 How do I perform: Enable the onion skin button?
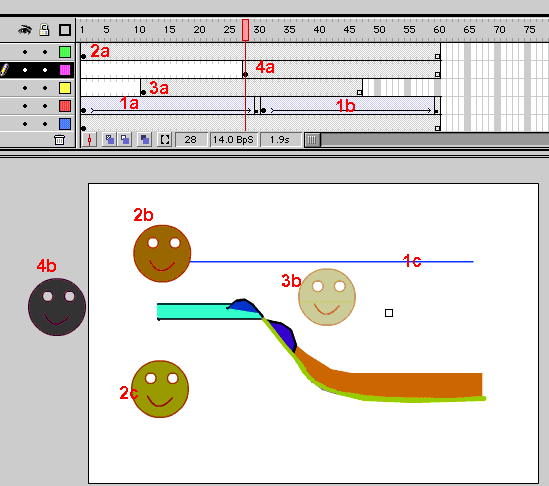coord(110,140)
